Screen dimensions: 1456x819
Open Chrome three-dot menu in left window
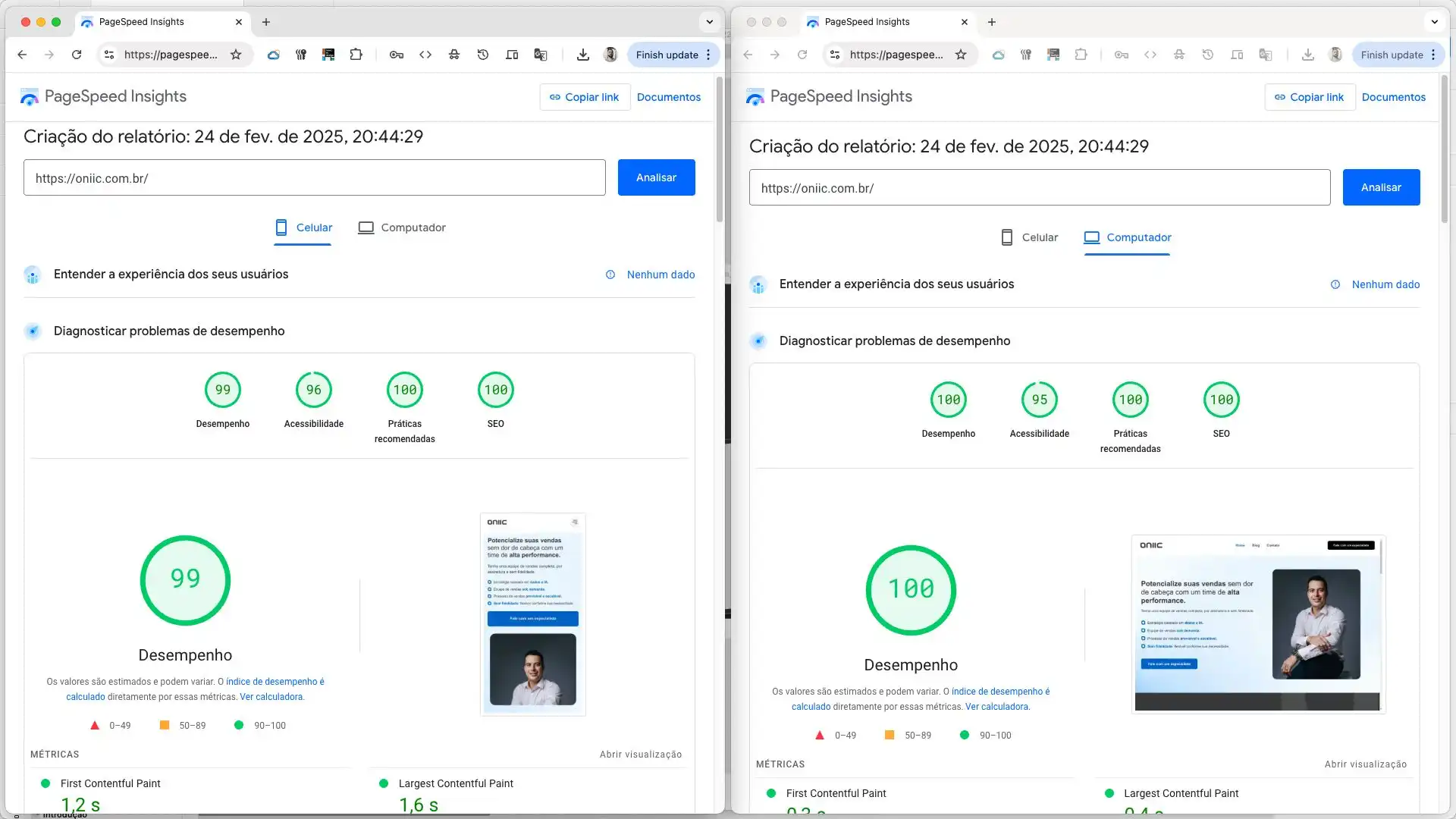pos(708,55)
